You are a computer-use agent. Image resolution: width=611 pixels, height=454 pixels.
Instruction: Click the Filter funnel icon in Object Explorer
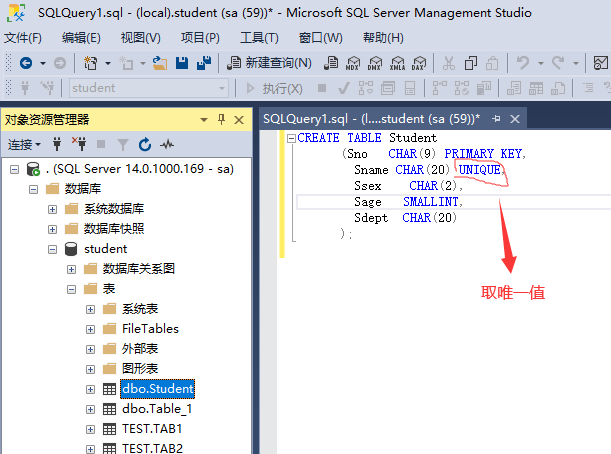[123, 145]
